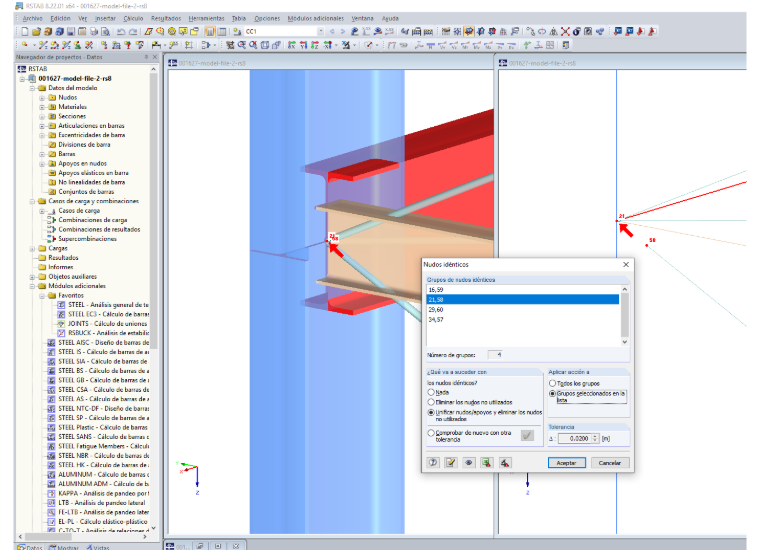The image size is (760, 550).
Task: Click the print icon in the toolbar
Action: [94, 31]
